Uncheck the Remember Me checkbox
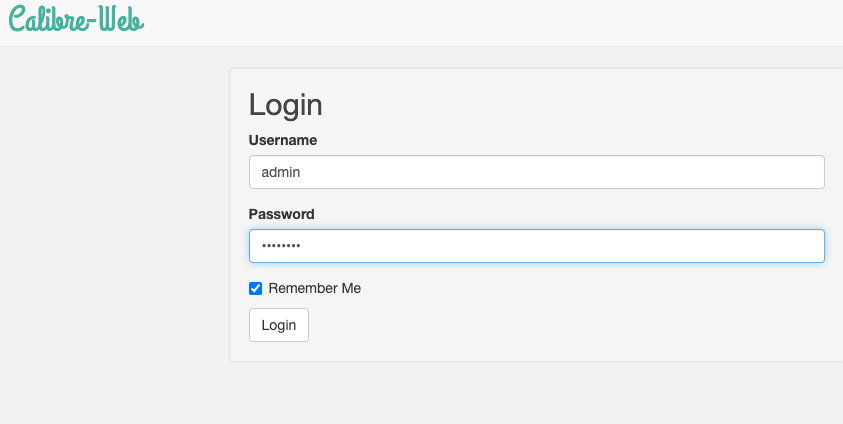This screenshot has height=424, width=843. point(255,289)
